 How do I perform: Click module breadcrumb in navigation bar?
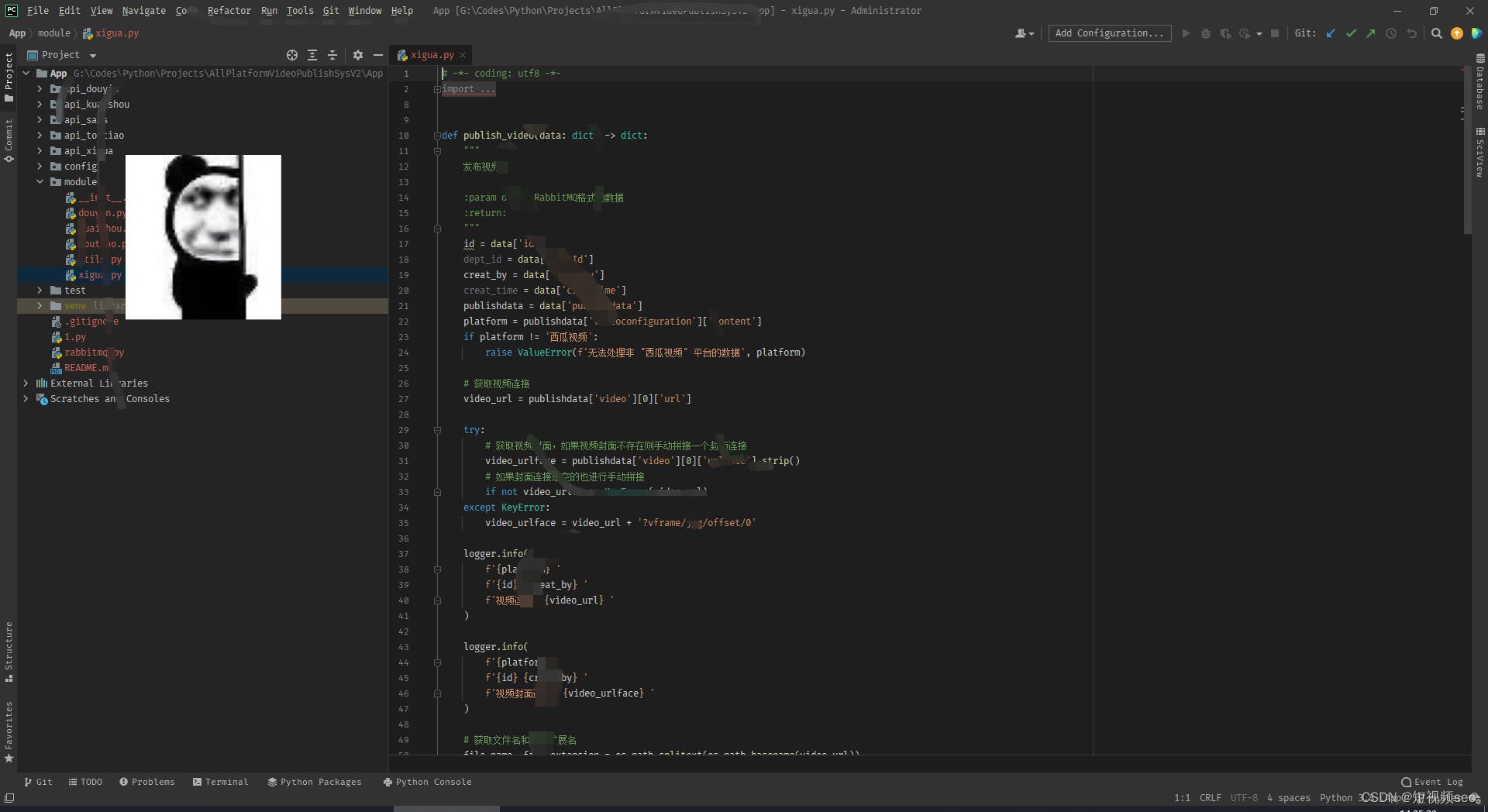click(x=54, y=33)
